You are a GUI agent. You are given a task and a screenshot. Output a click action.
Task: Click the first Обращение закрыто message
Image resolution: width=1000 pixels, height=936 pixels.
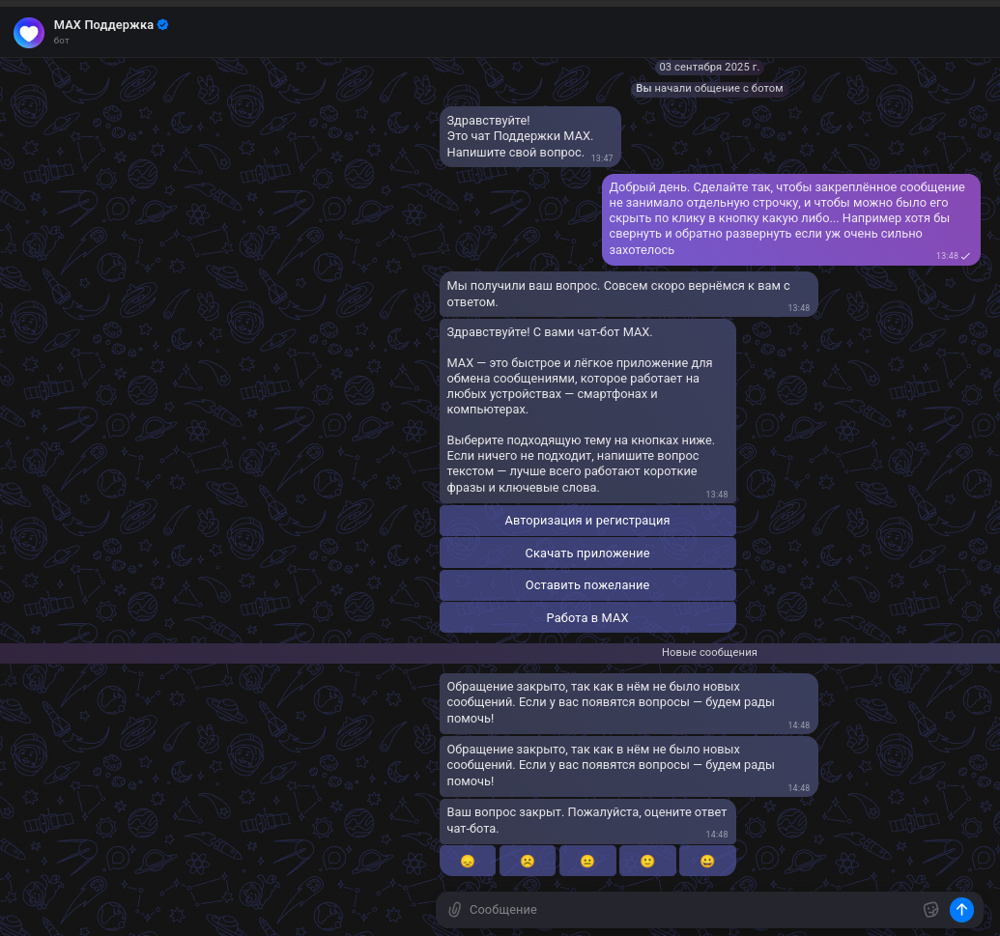pyautogui.click(x=628, y=703)
